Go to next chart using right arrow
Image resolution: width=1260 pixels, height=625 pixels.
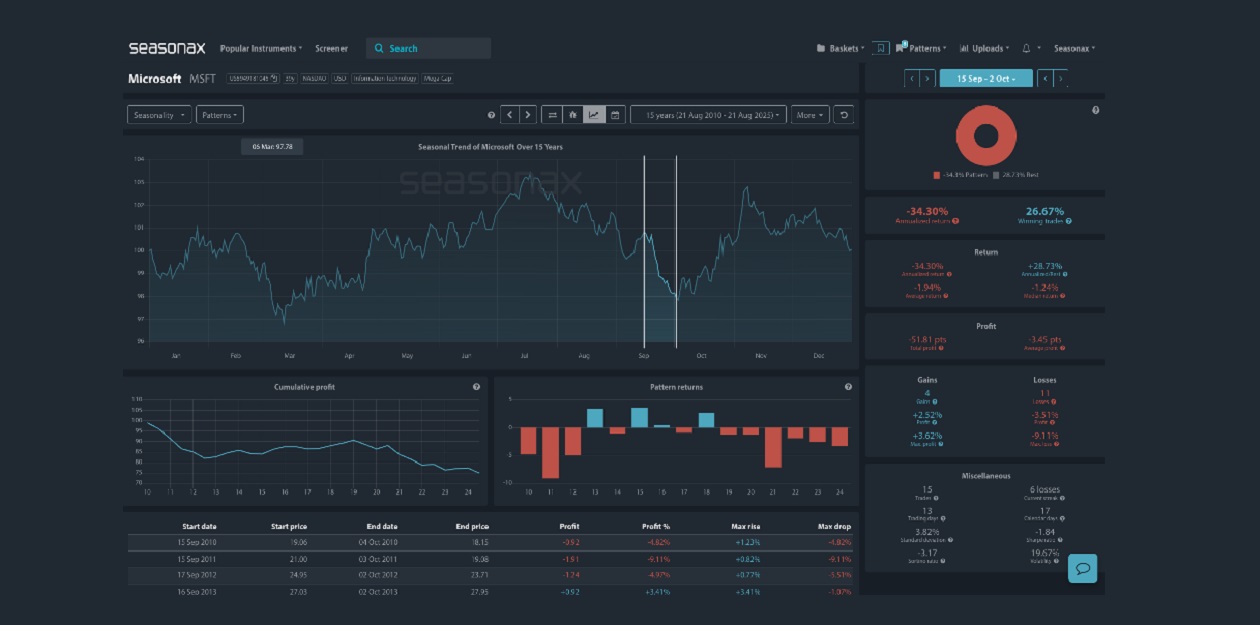[528, 115]
